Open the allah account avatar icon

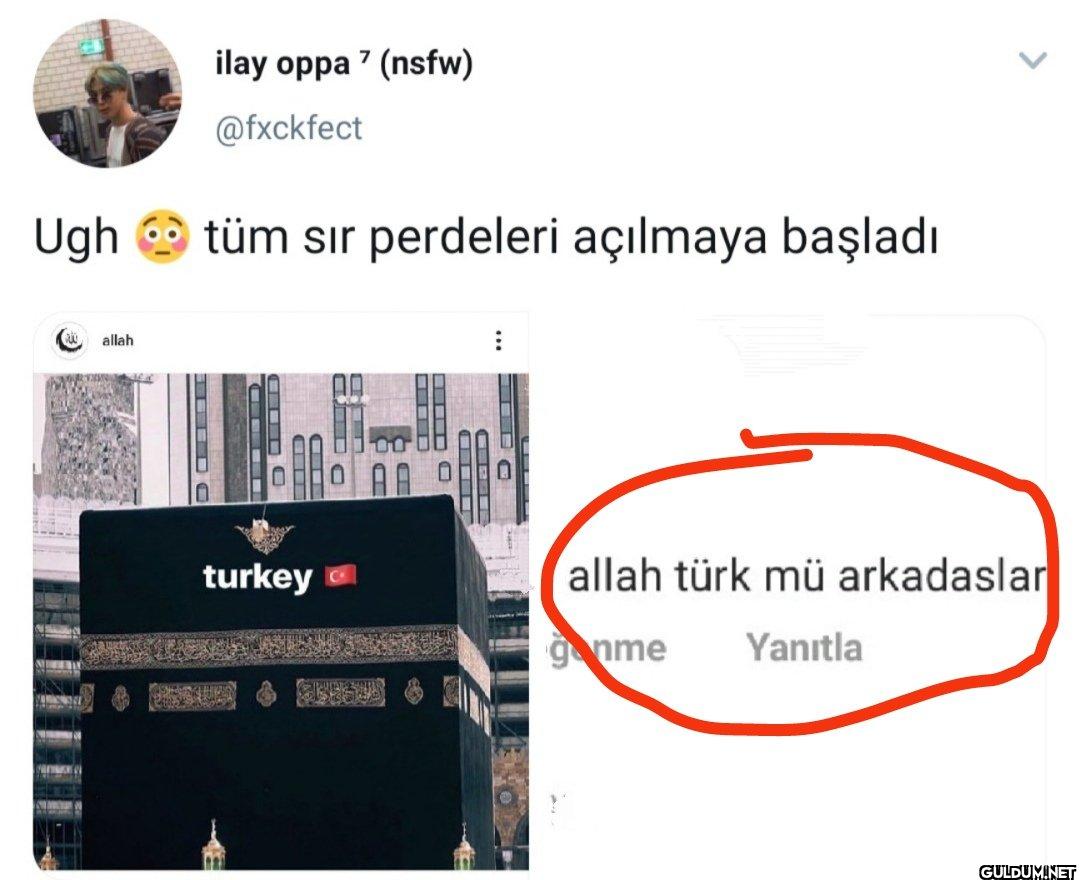click(70, 340)
